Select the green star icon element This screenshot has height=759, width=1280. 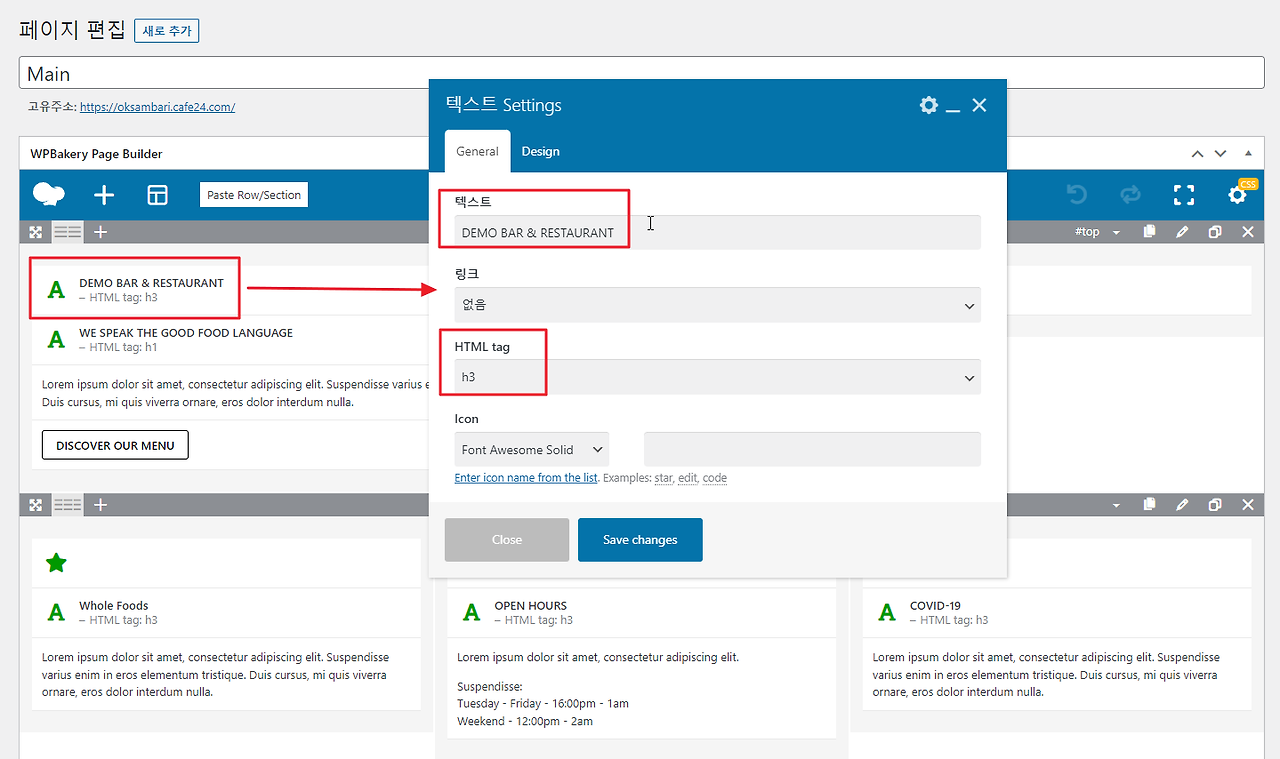point(56,563)
